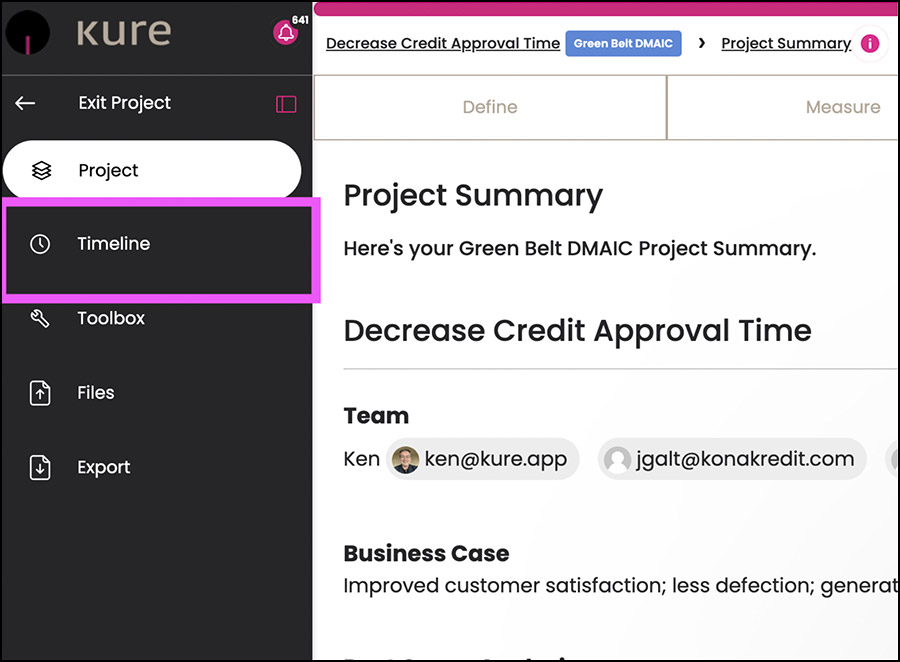Click the Green Belt DMAIC badge
The width and height of the screenshot is (900, 662).
click(623, 44)
